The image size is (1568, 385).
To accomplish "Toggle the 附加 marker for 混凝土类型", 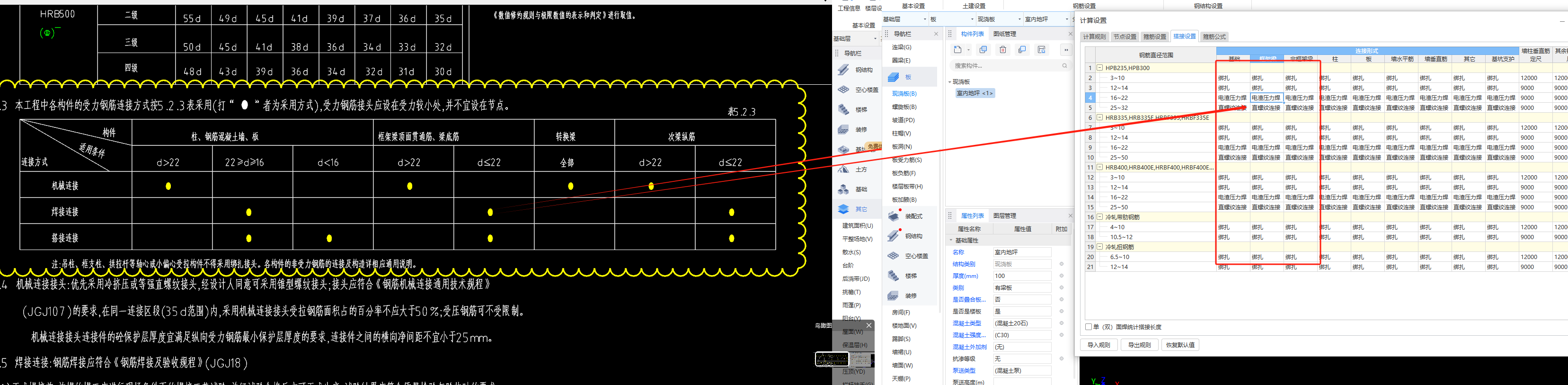I will (1062, 323).
